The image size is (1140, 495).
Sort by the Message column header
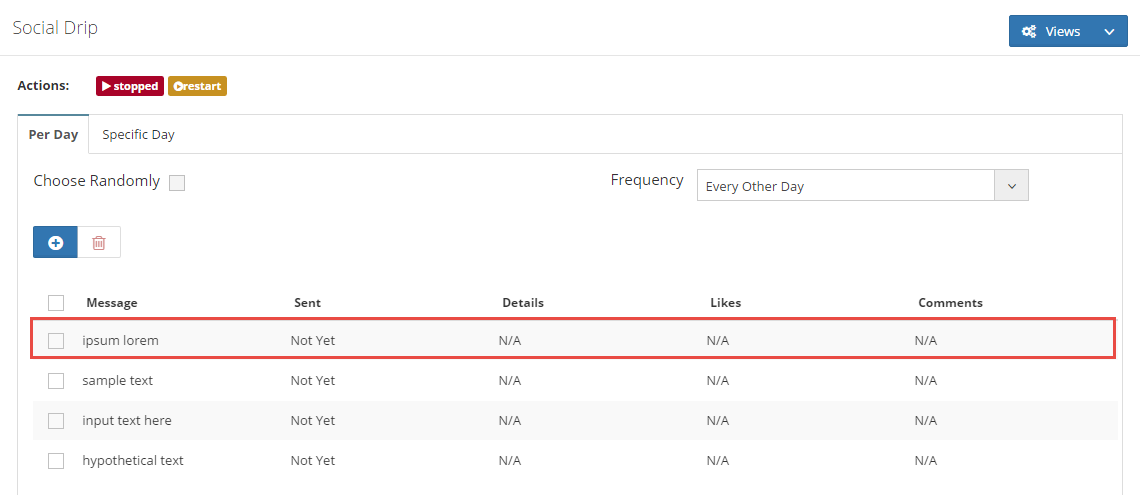tap(112, 303)
